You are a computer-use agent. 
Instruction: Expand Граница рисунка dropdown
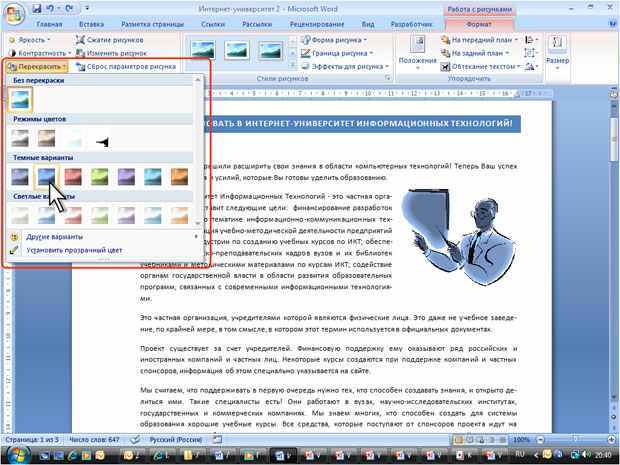(338, 53)
